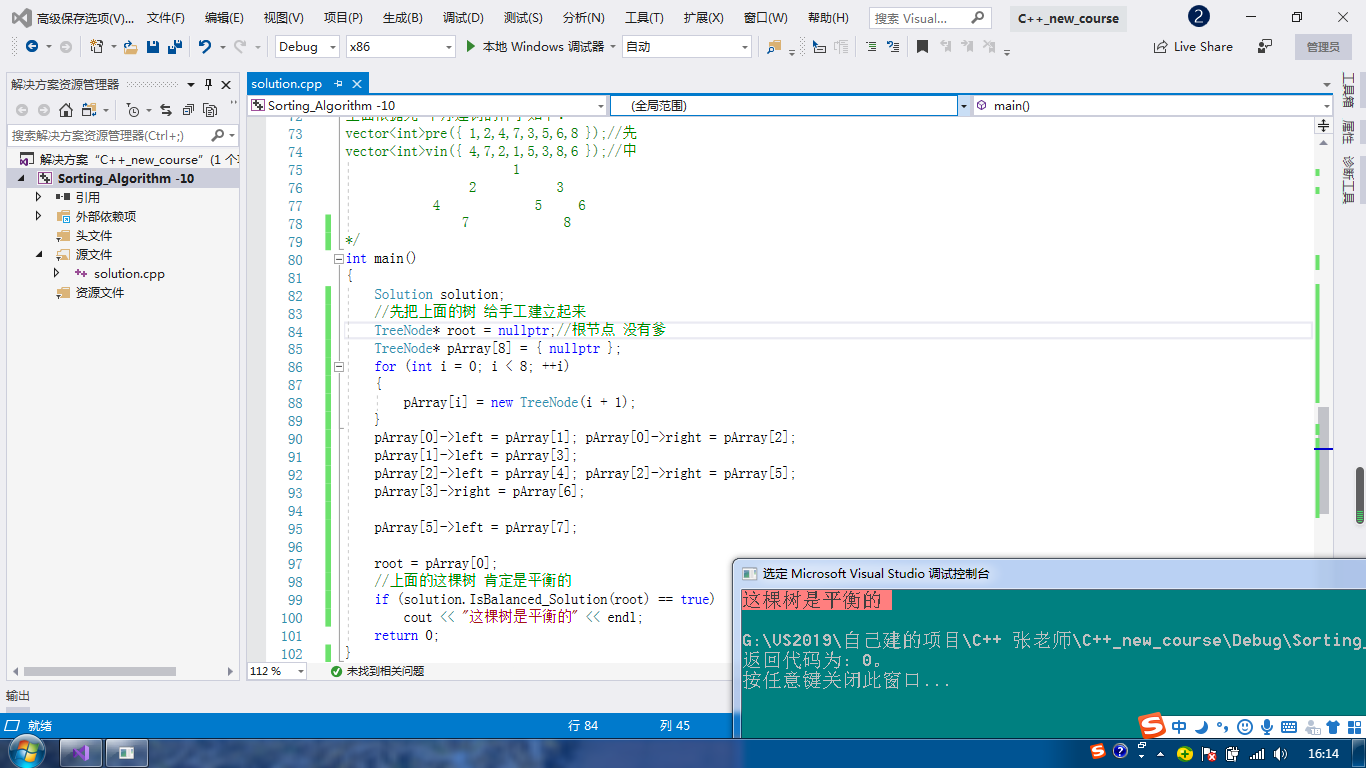Click the Sogou microphone voice input icon
This screenshot has width=1366, height=768.
coord(1267,727)
